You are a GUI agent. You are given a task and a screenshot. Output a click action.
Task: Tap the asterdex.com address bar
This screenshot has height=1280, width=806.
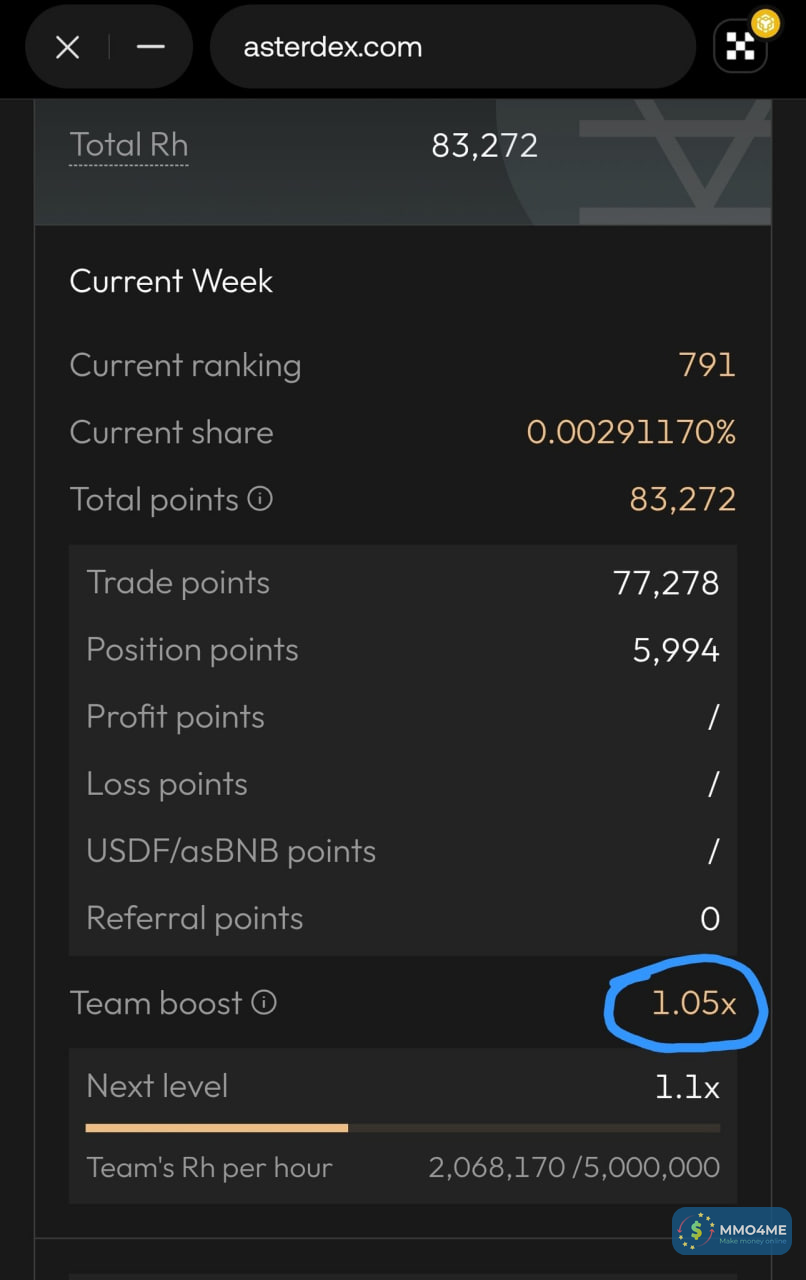point(452,47)
